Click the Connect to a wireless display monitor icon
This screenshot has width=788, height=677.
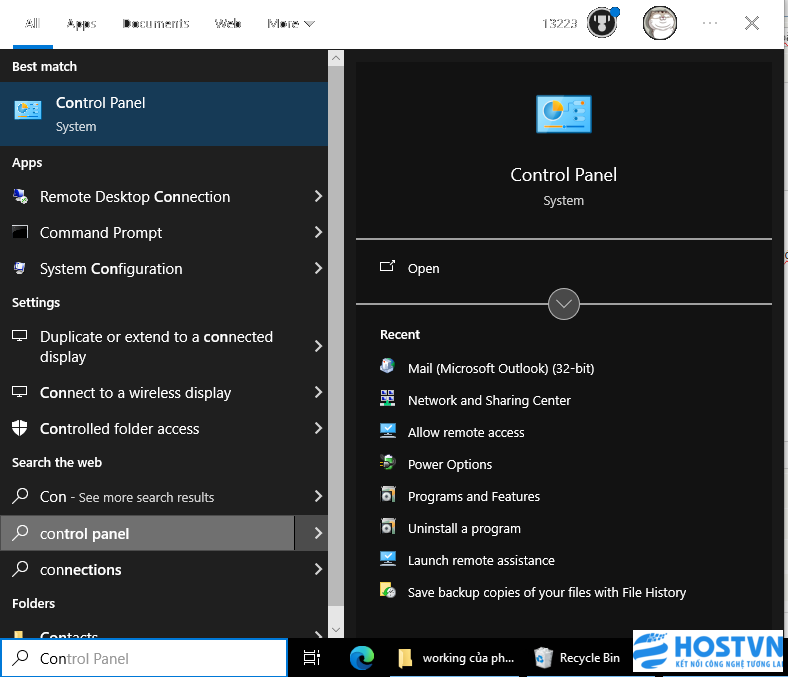tap(20, 392)
